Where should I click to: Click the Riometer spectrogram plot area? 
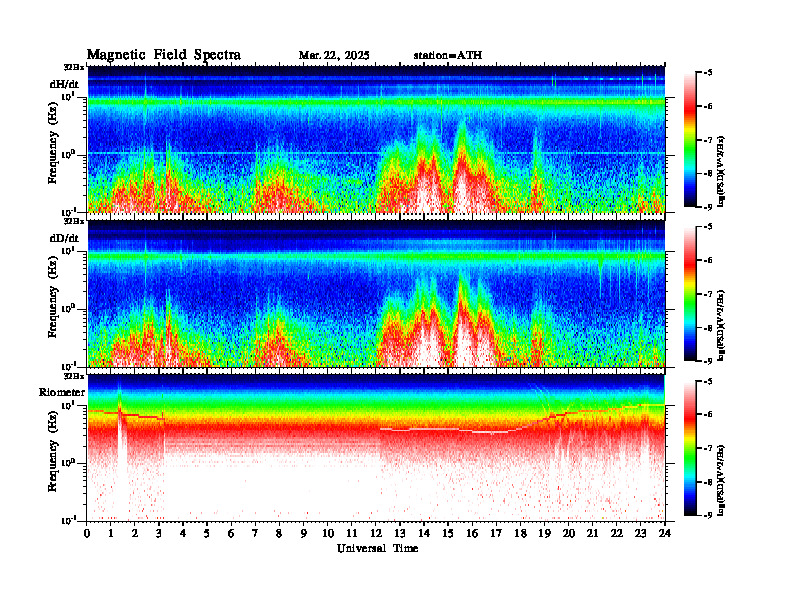[x=376, y=447]
